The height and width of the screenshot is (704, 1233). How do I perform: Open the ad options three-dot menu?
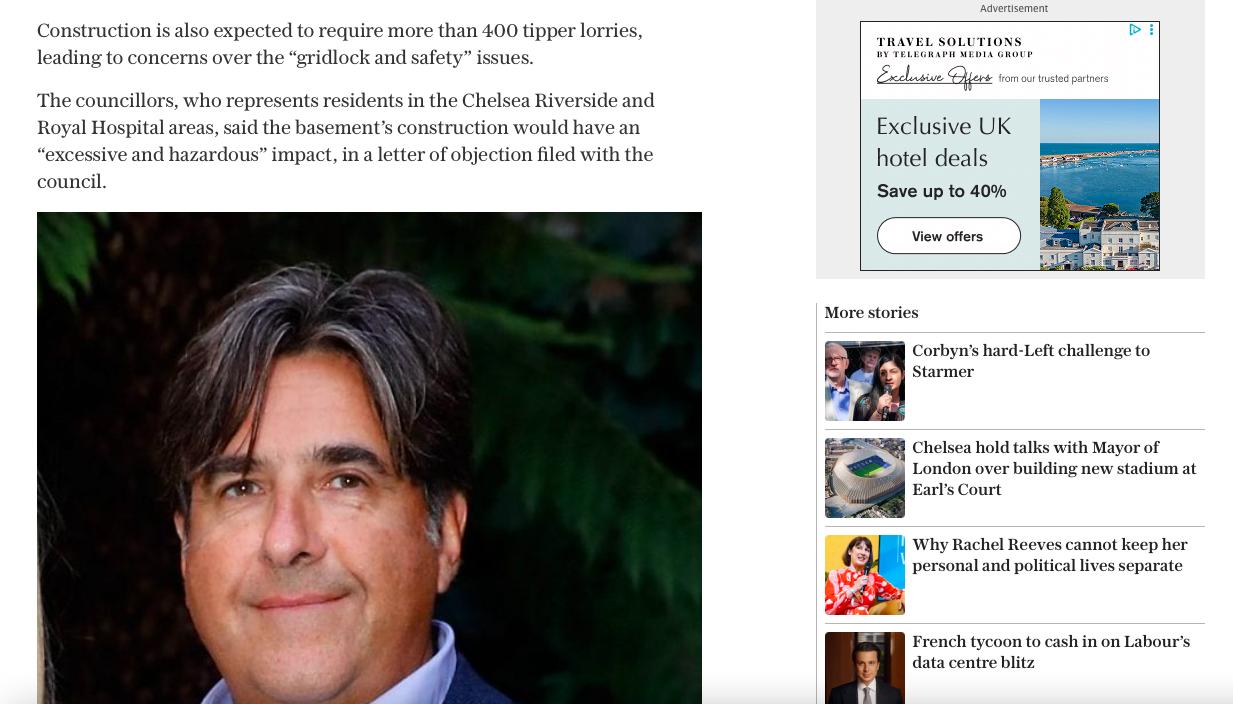1151,30
